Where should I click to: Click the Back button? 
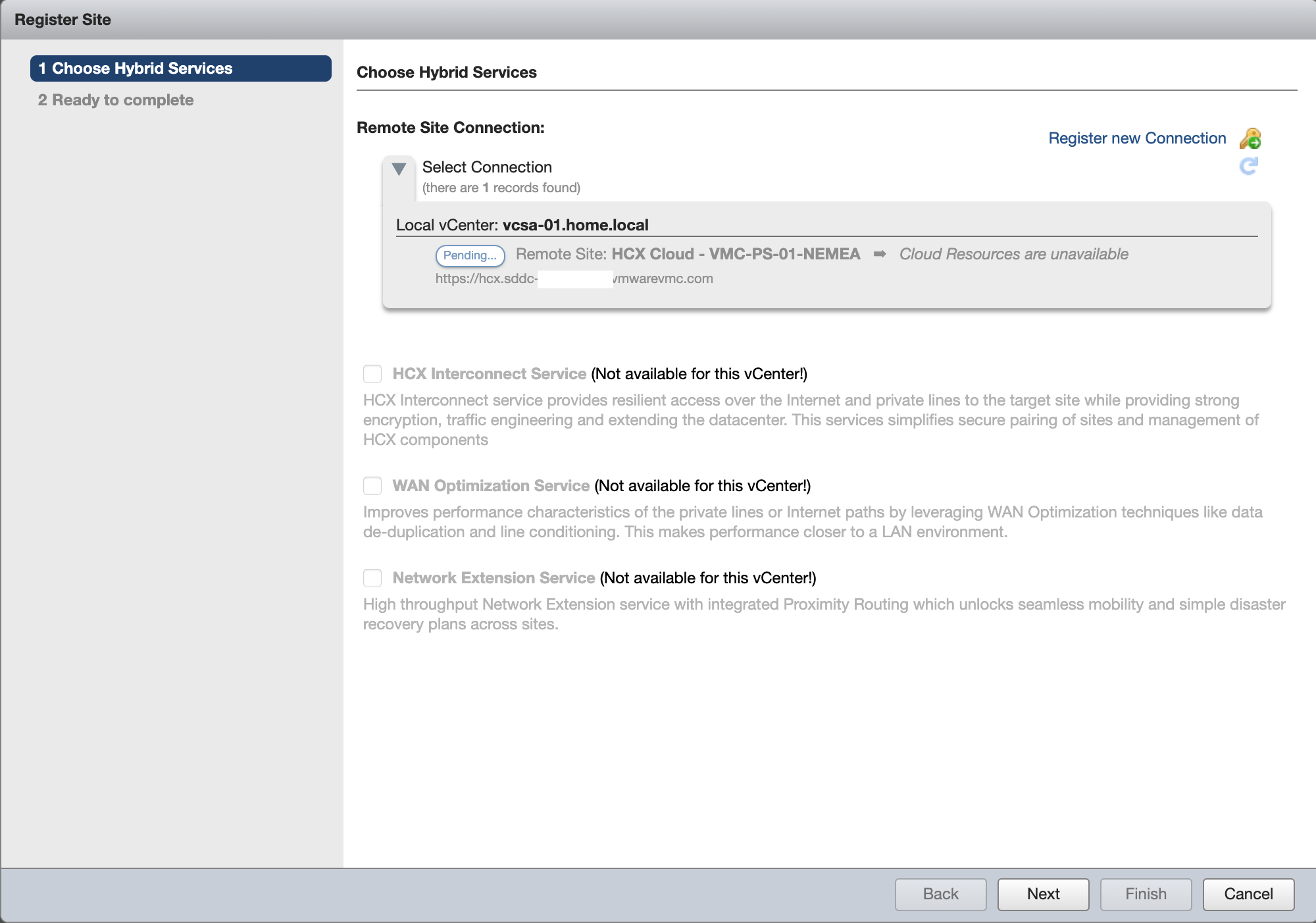pos(940,894)
